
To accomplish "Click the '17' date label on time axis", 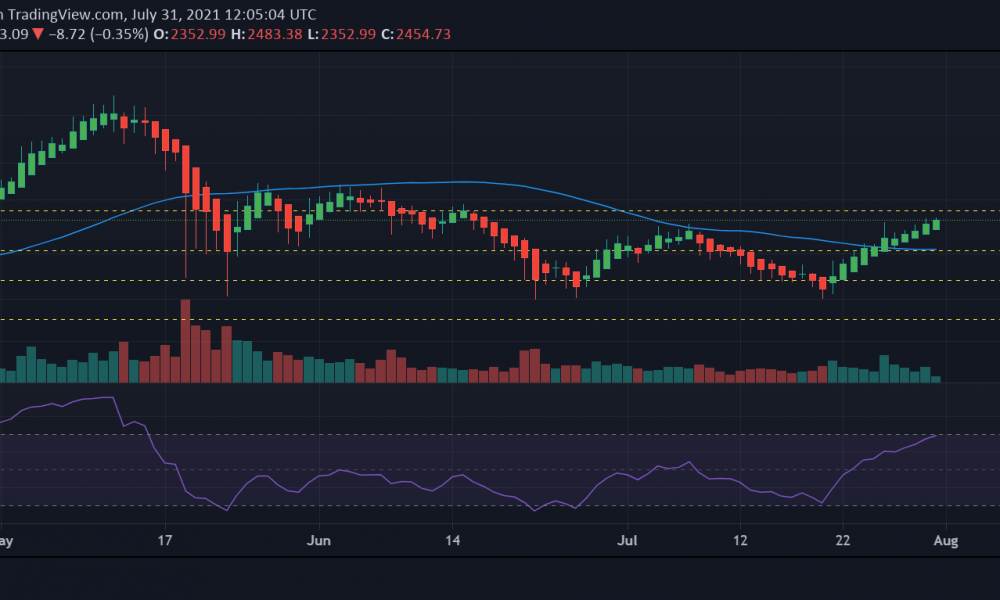I will click(165, 541).
